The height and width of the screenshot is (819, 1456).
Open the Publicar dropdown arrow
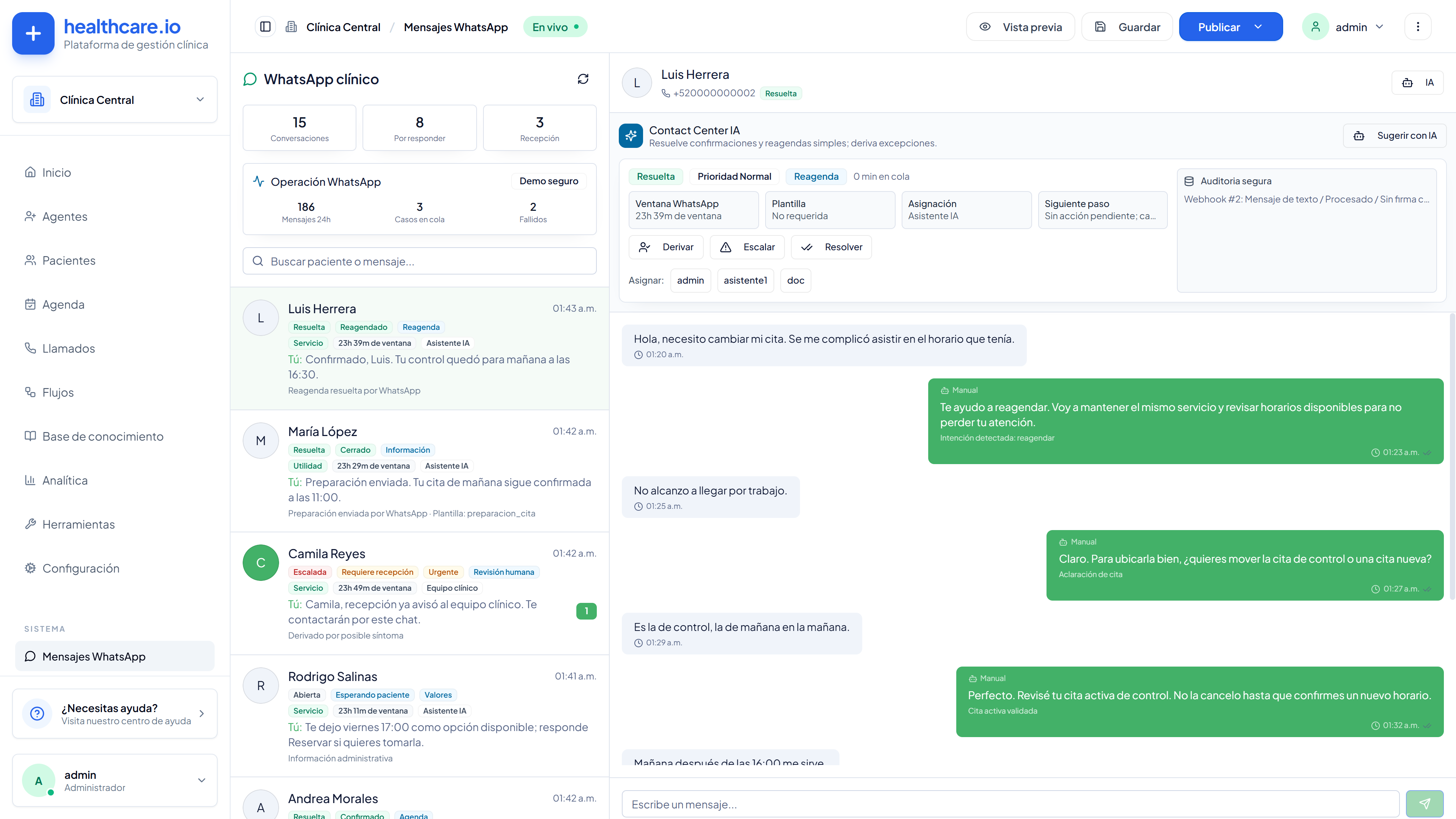click(x=1258, y=27)
